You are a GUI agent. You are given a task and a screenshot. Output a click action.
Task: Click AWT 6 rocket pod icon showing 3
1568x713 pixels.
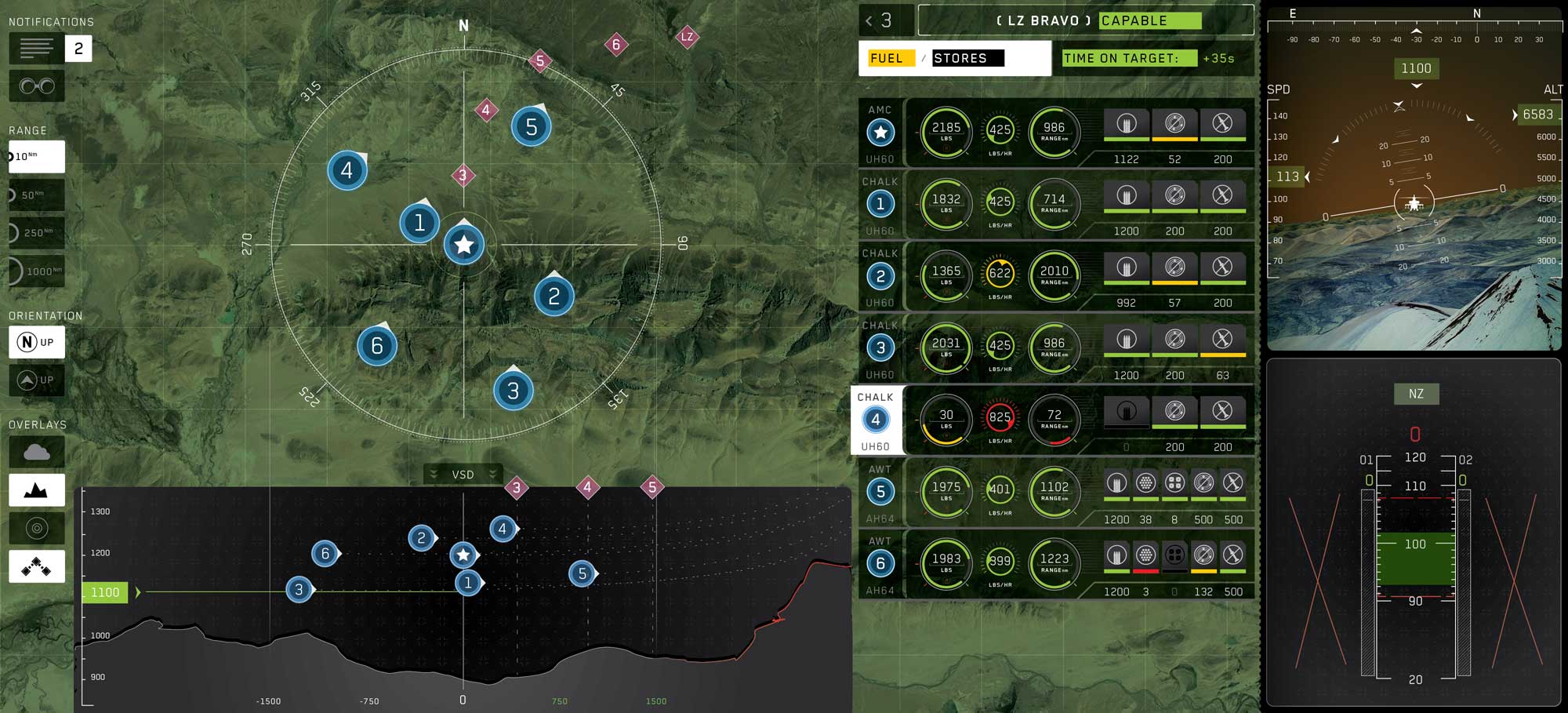[x=1145, y=556]
